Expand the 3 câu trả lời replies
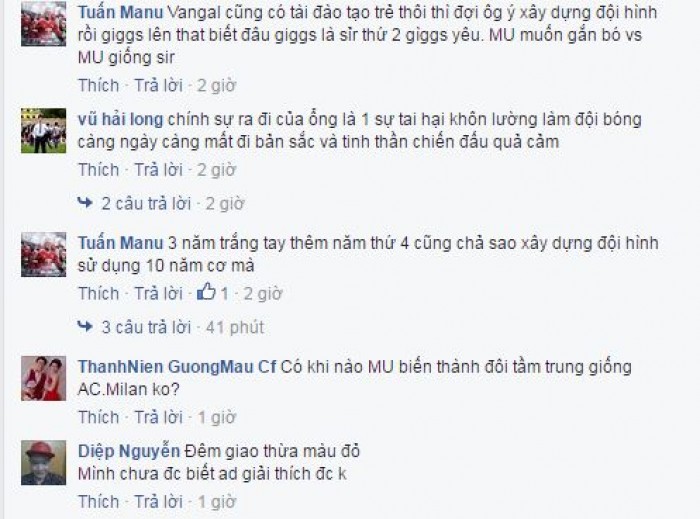700x519 pixels. pyautogui.click(x=146, y=327)
